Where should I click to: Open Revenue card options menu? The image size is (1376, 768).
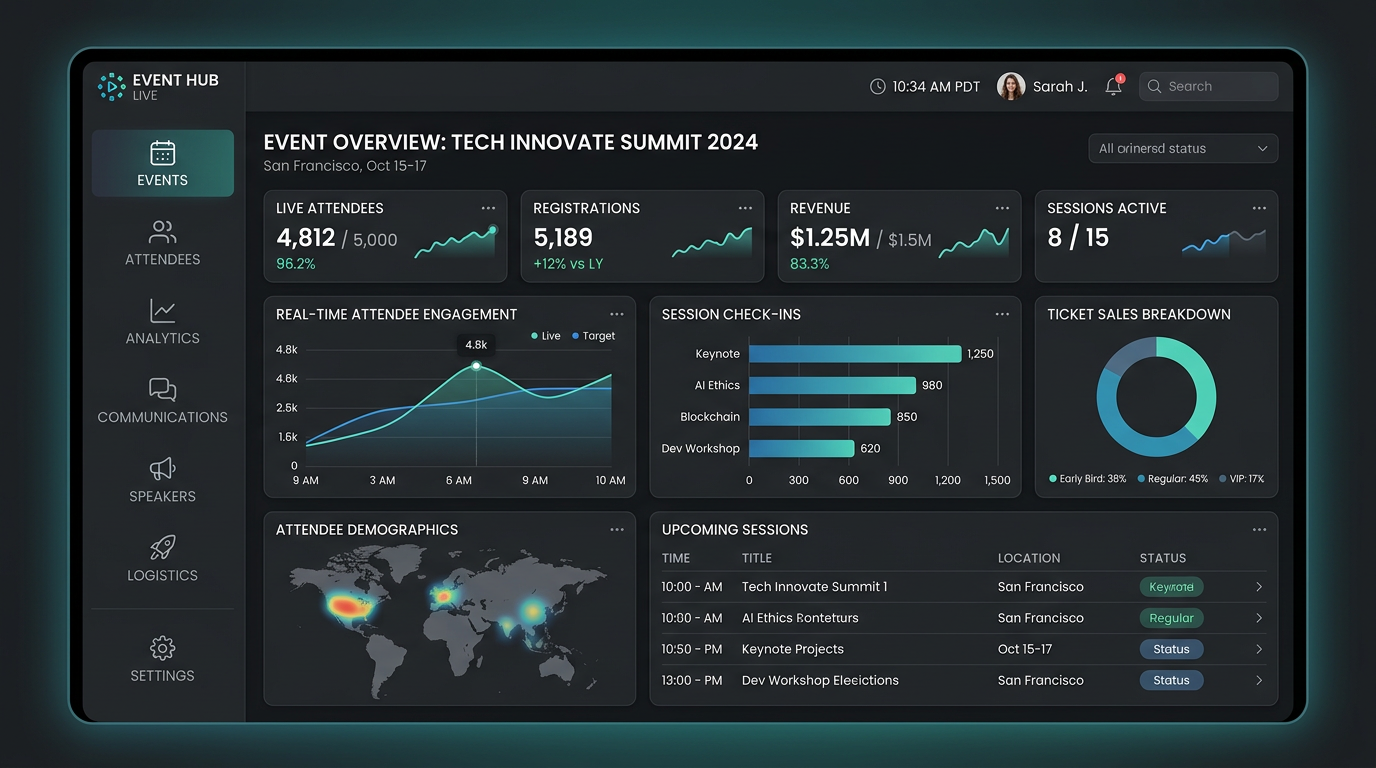point(1002,208)
